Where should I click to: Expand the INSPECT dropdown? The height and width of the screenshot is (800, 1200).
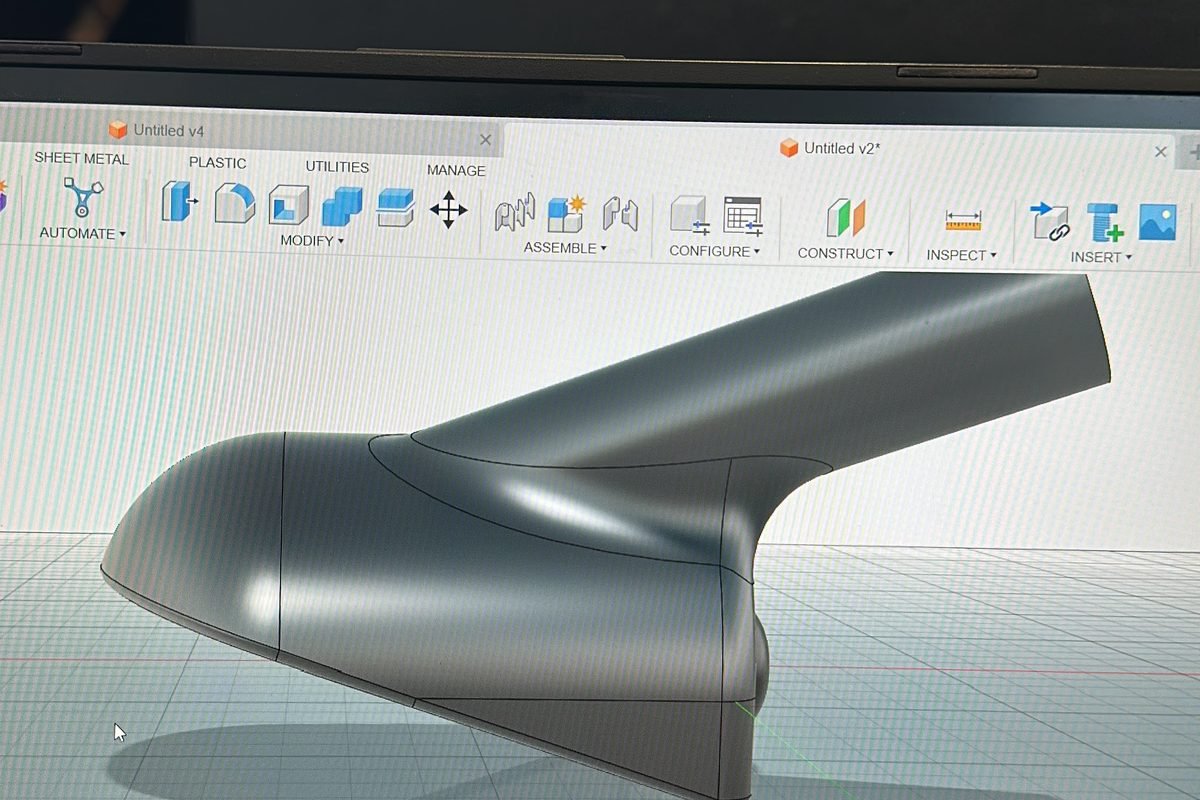pyautogui.click(x=962, y=256)
